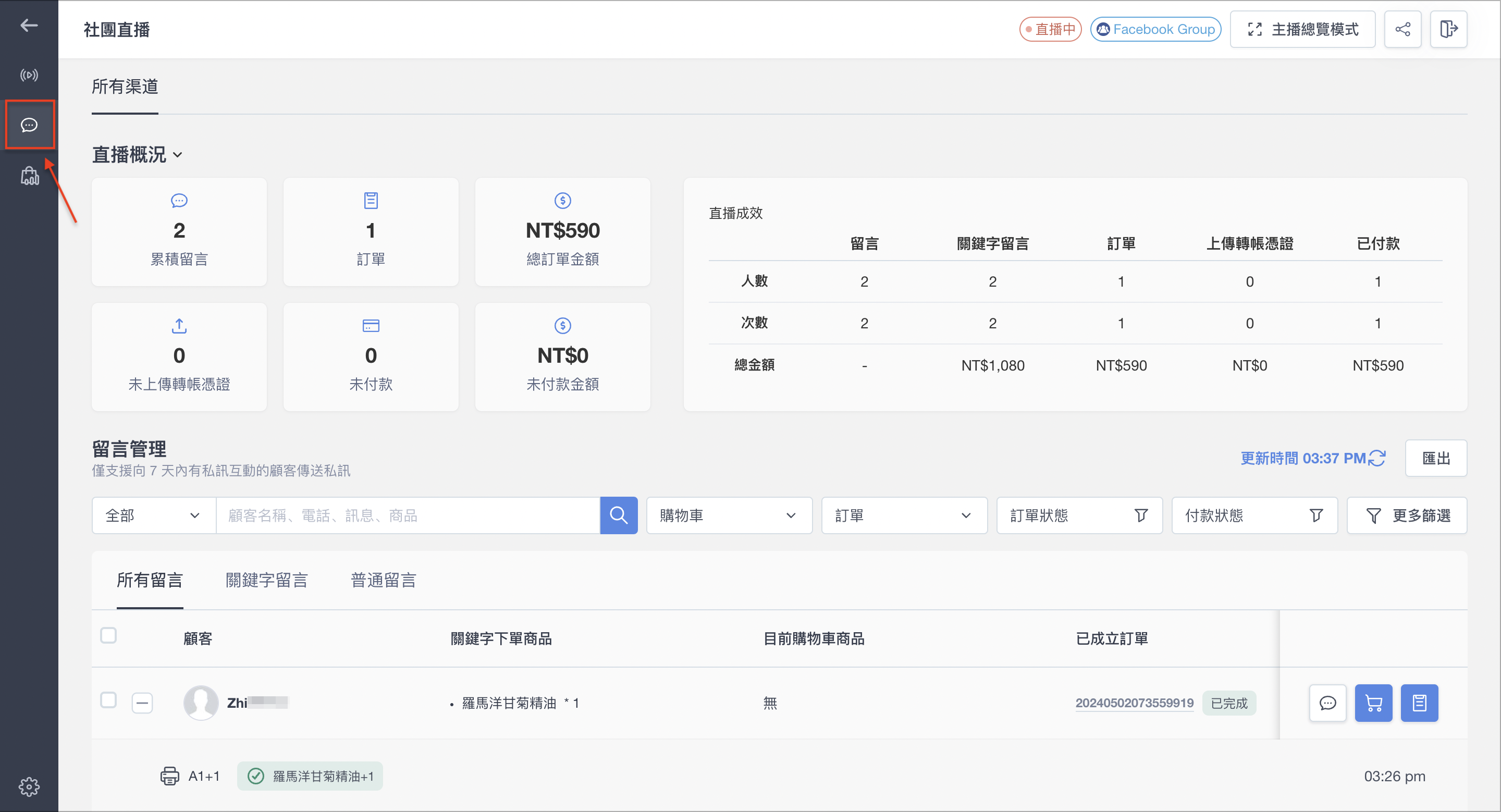1501x812 pixels.
Task: Click the 主播總覽模式 button
Action: click(x=1302, y=29)
